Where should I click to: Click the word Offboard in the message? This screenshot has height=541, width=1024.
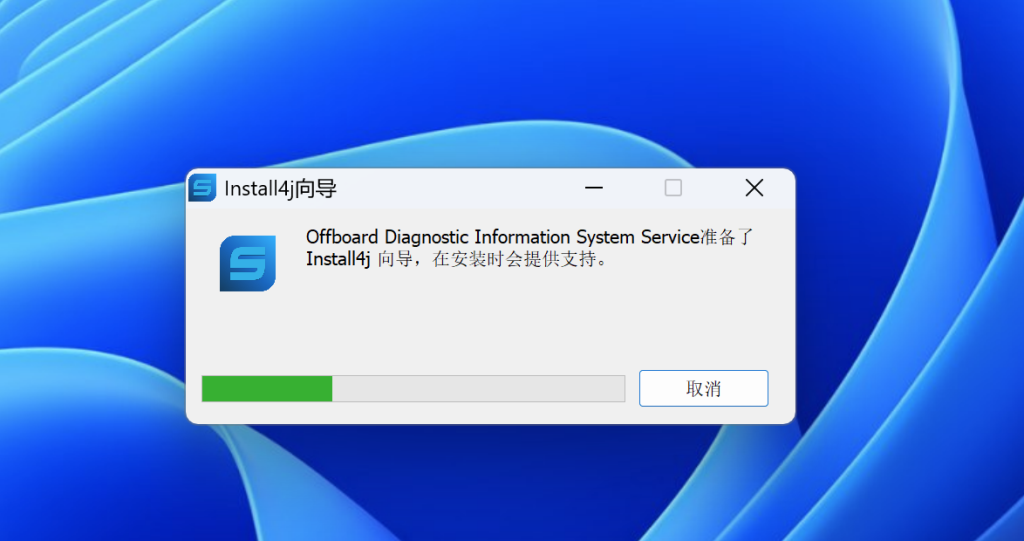pyautogui.click(x=342, y=237)
